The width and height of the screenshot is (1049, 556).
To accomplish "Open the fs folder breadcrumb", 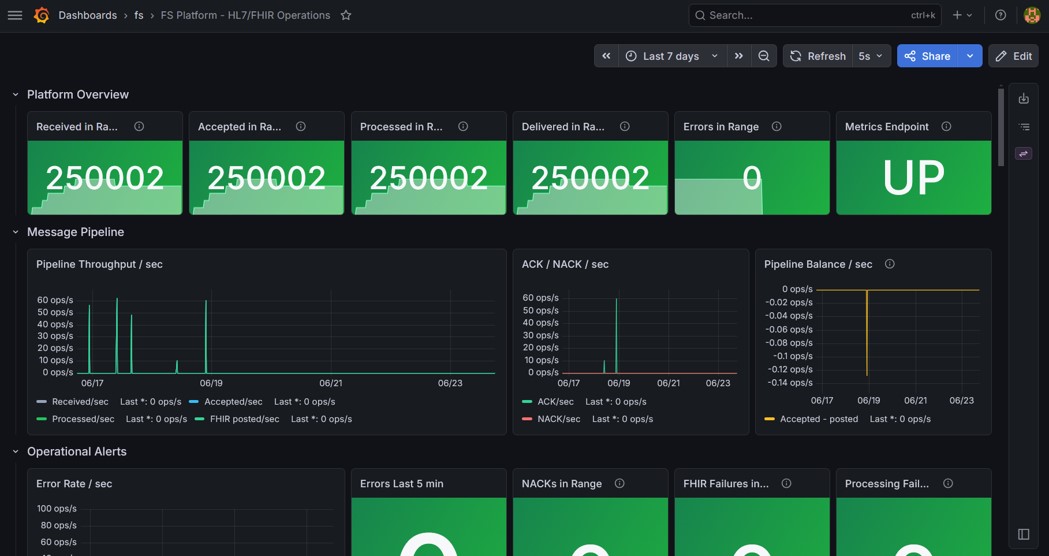I will [138, 15].
